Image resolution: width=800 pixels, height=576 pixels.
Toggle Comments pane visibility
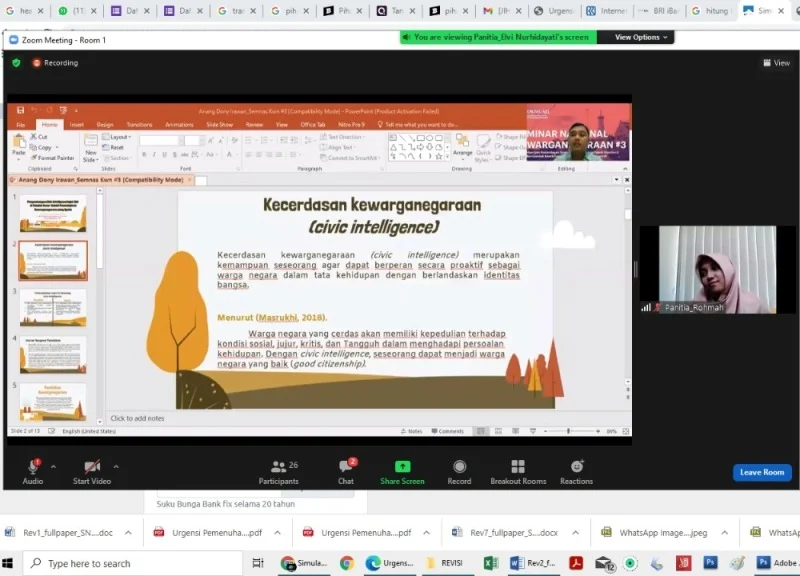448,430
